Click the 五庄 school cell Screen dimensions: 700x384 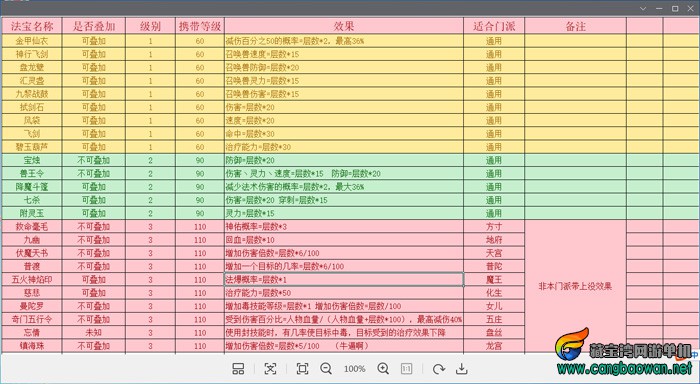click(494, 319)
